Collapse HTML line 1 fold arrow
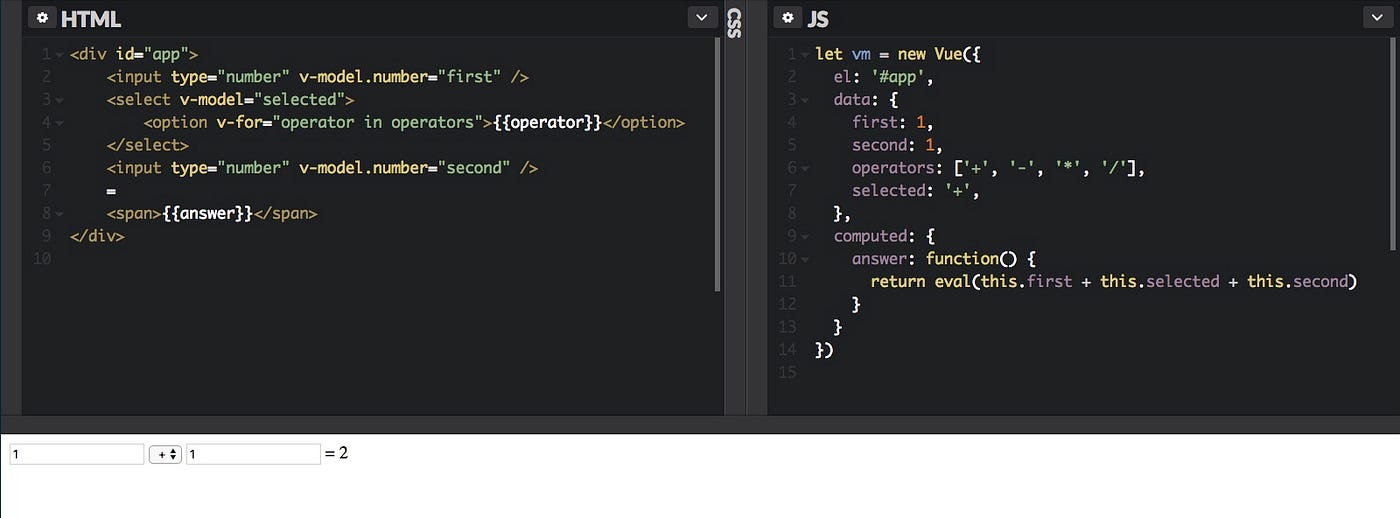The width and height of the screenshot is (1400, 518). (60, 54)
